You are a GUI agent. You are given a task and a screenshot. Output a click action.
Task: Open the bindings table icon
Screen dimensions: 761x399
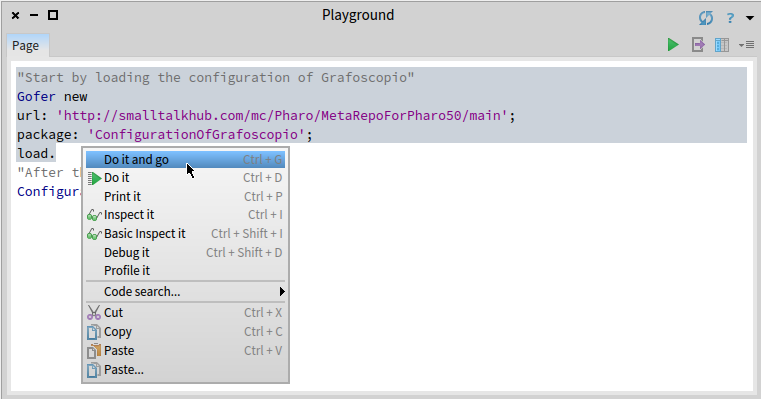[722, 45]
